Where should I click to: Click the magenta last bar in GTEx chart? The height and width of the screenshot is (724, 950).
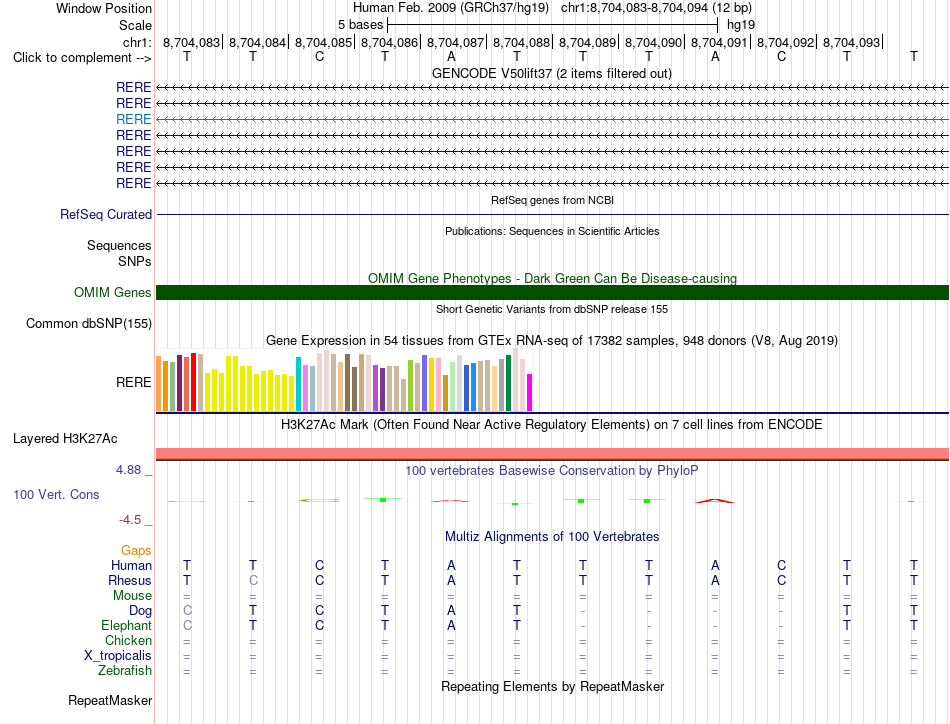(x=530, y=393)
